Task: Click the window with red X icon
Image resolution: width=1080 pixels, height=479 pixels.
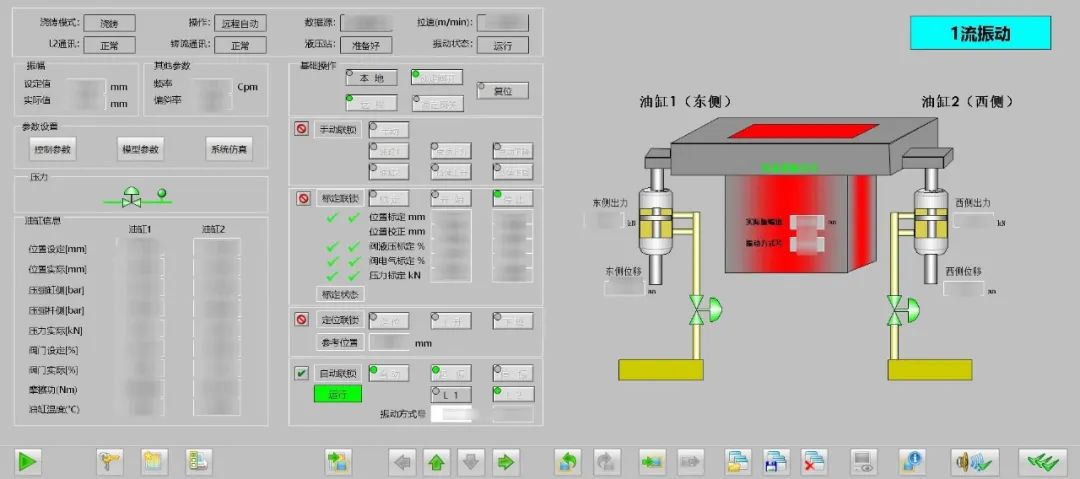Action: (x=814, y=461)
